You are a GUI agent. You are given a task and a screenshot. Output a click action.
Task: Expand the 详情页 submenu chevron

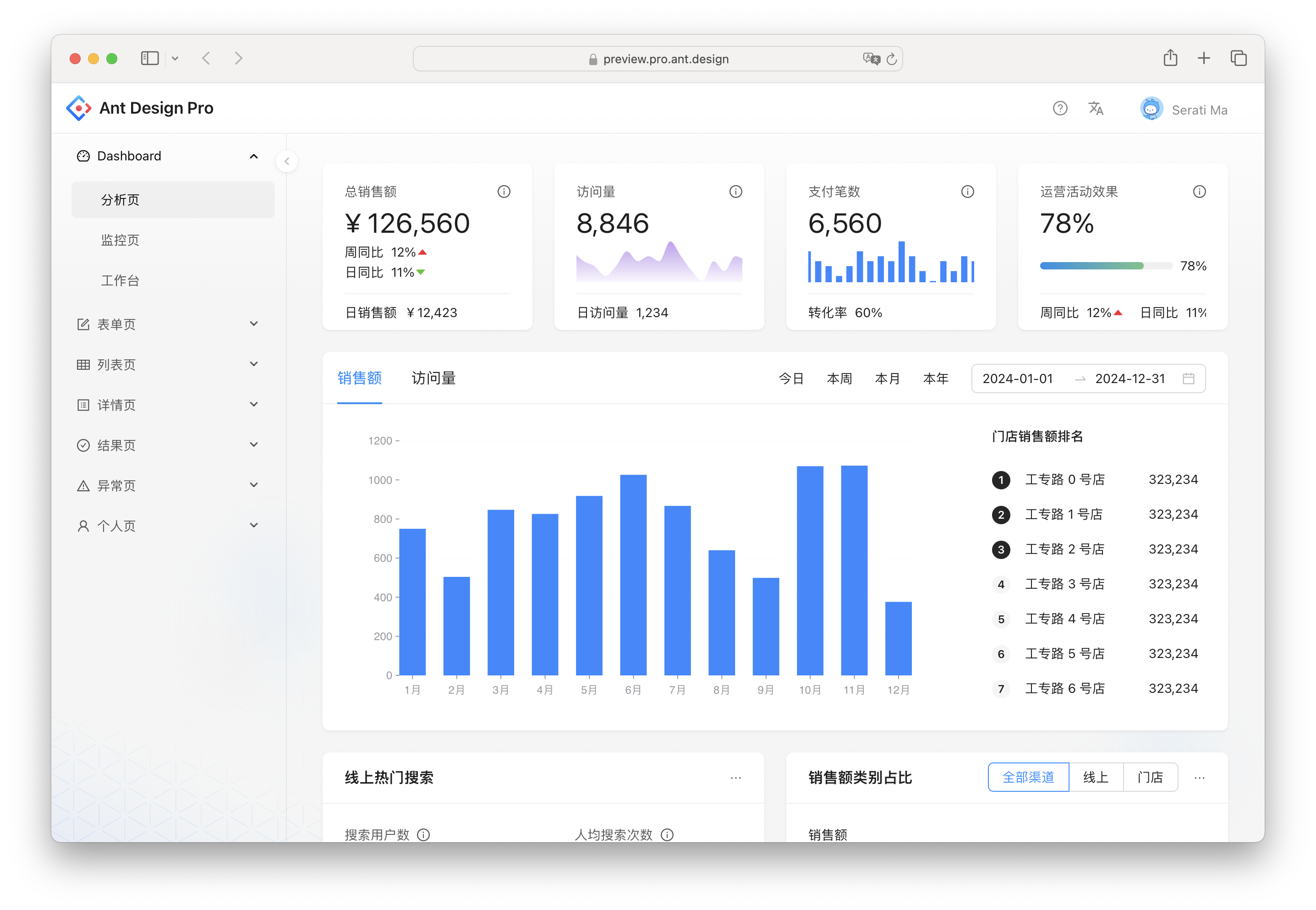(x=254, y=405)
